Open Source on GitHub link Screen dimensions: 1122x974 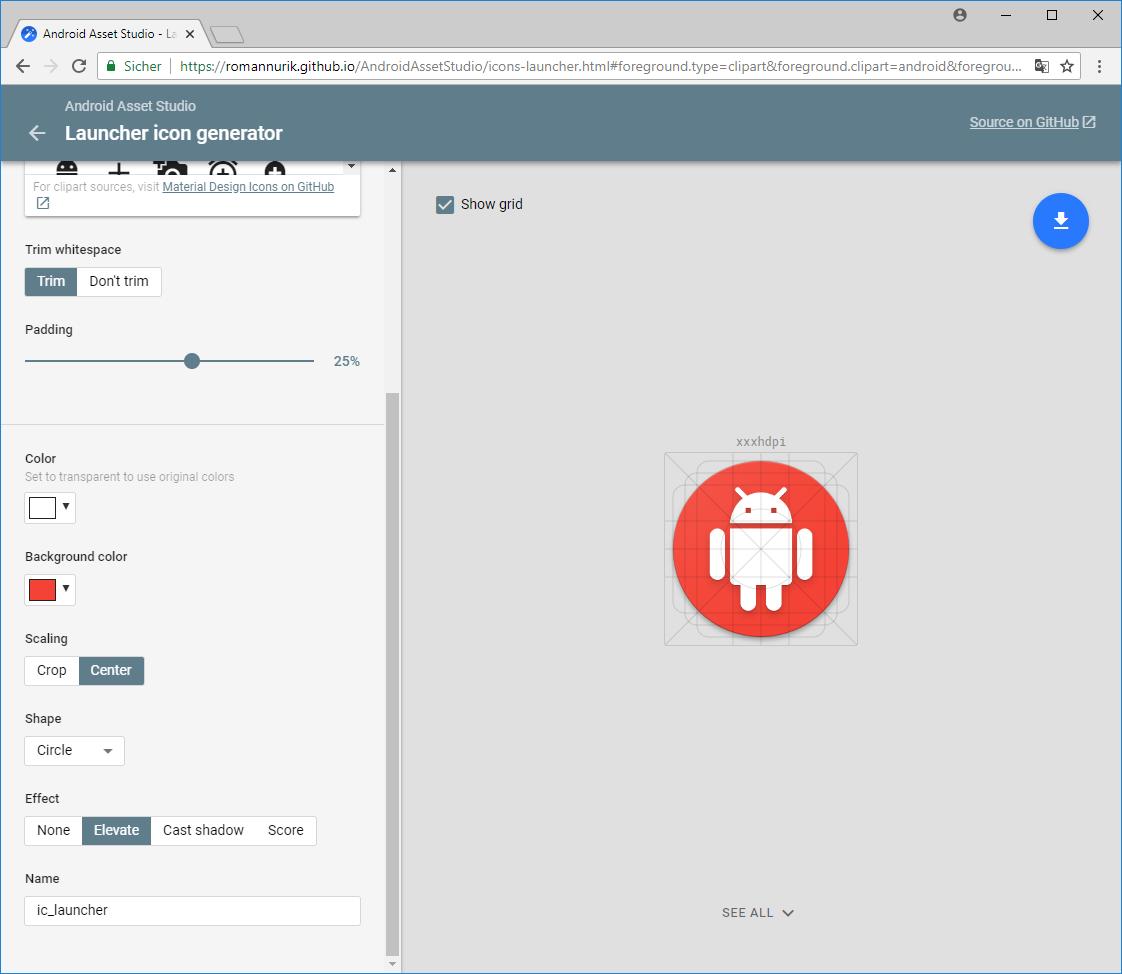[1031, 122]
